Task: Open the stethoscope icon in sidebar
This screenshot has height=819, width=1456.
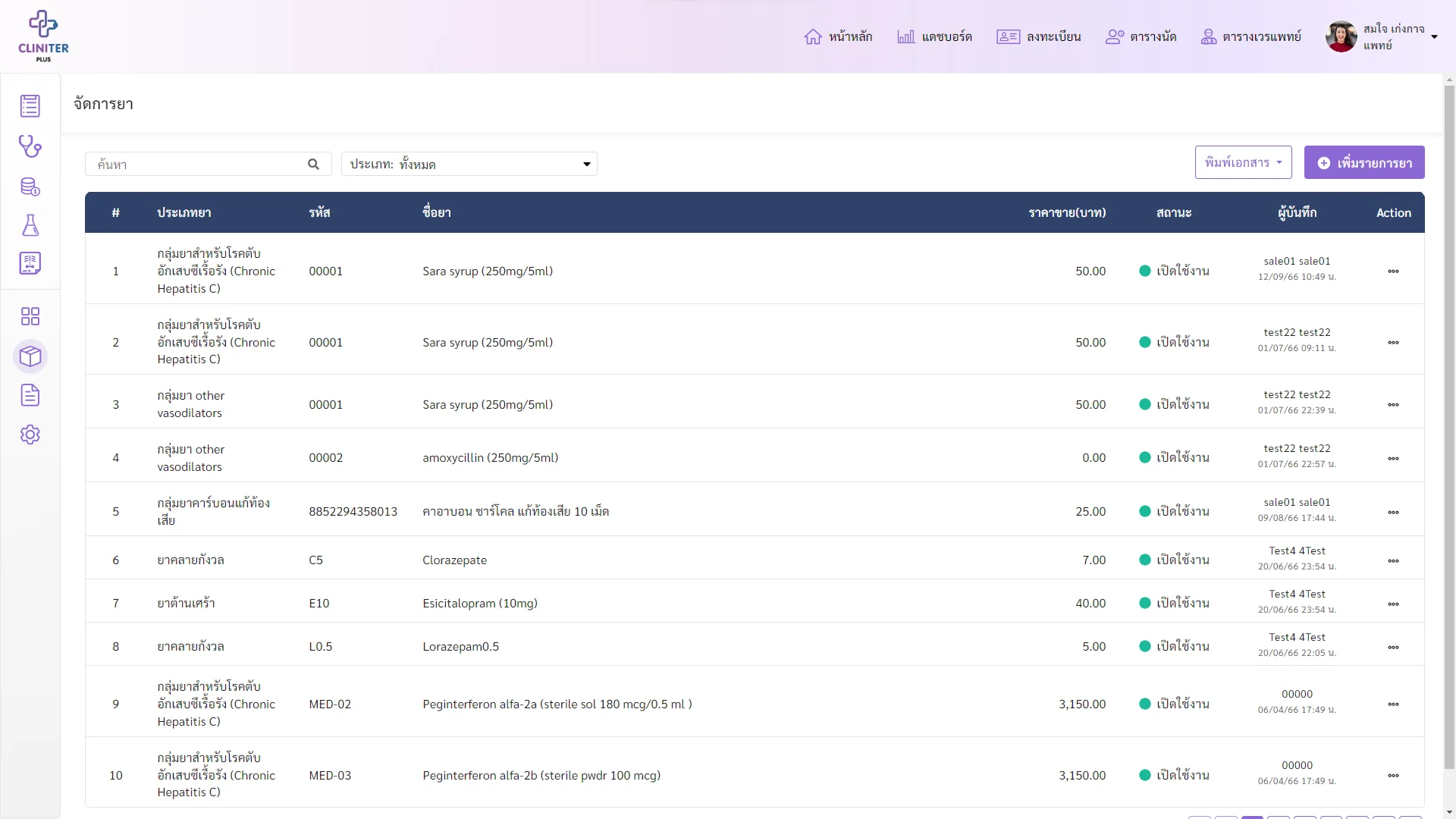Action: click(x=30, y=146)
